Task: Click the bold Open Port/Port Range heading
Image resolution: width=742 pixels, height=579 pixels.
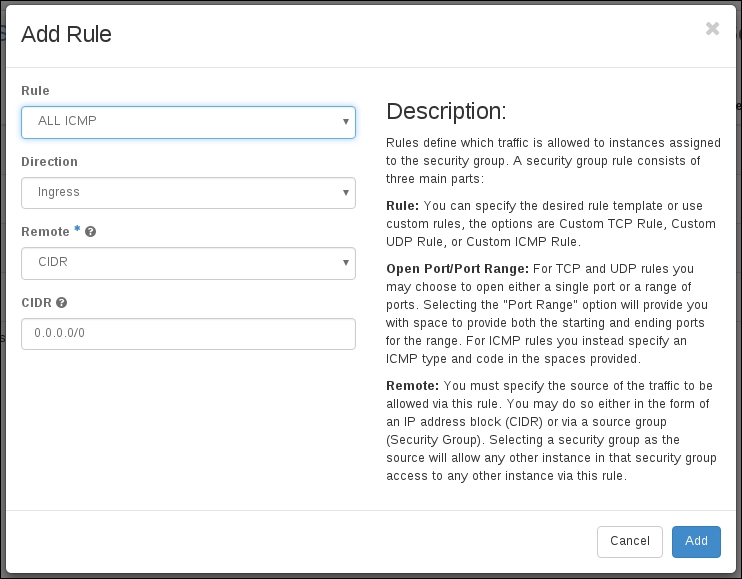Action: pos(458,270)
